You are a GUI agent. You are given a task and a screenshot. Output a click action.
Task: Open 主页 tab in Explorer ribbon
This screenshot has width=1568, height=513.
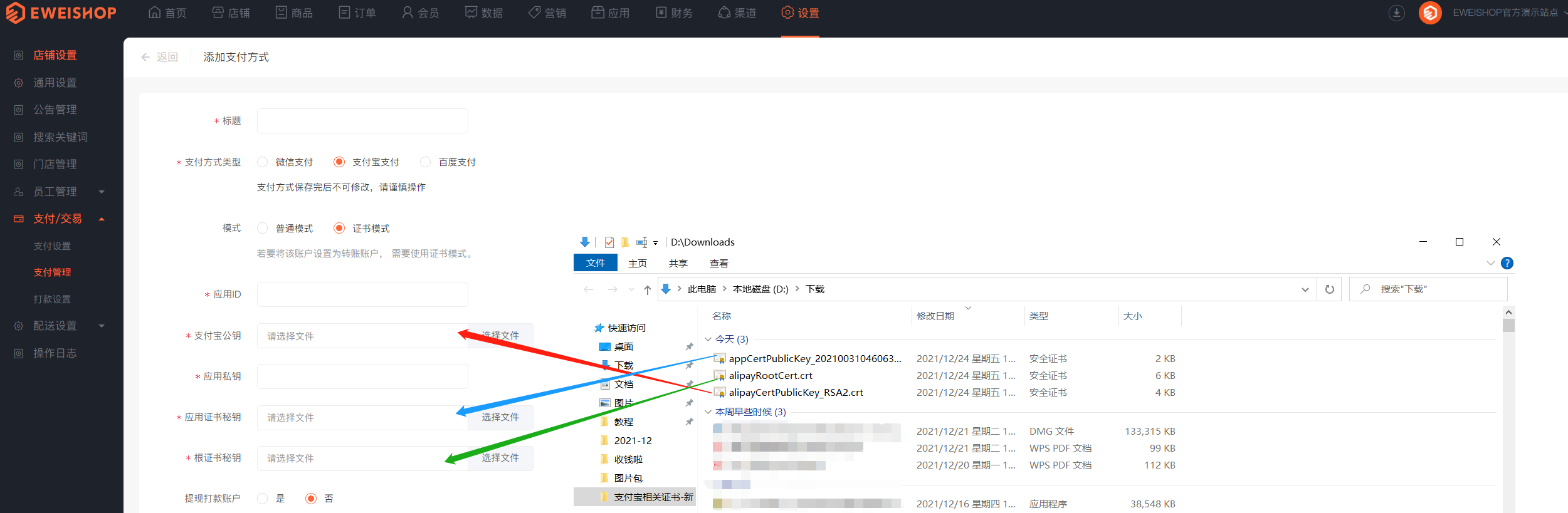click(x=638, y=264)
